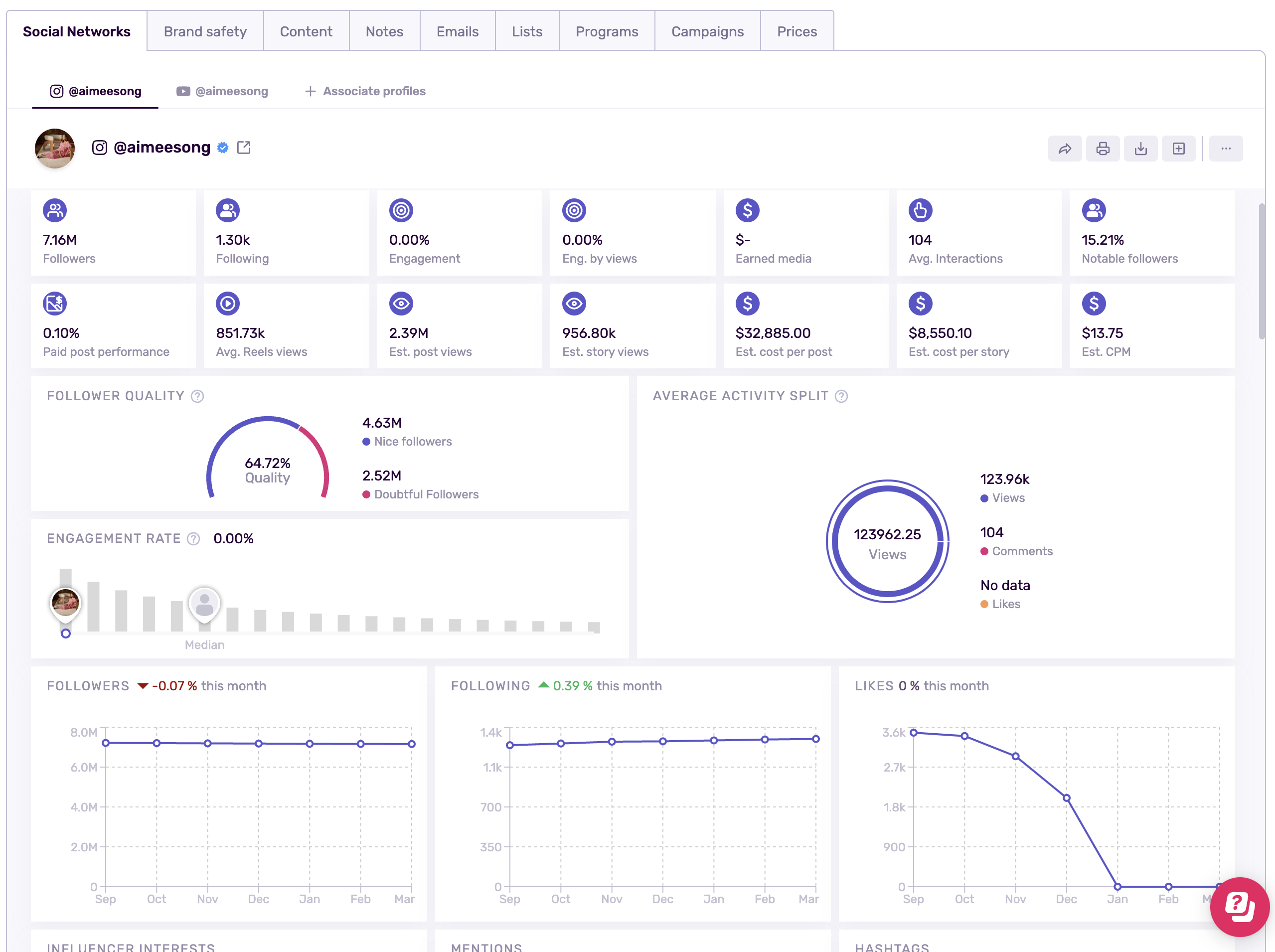The width and height of the screenshot is (1275, 952).
Task: Open the Campaigns tab
Action: coord(707,31)
